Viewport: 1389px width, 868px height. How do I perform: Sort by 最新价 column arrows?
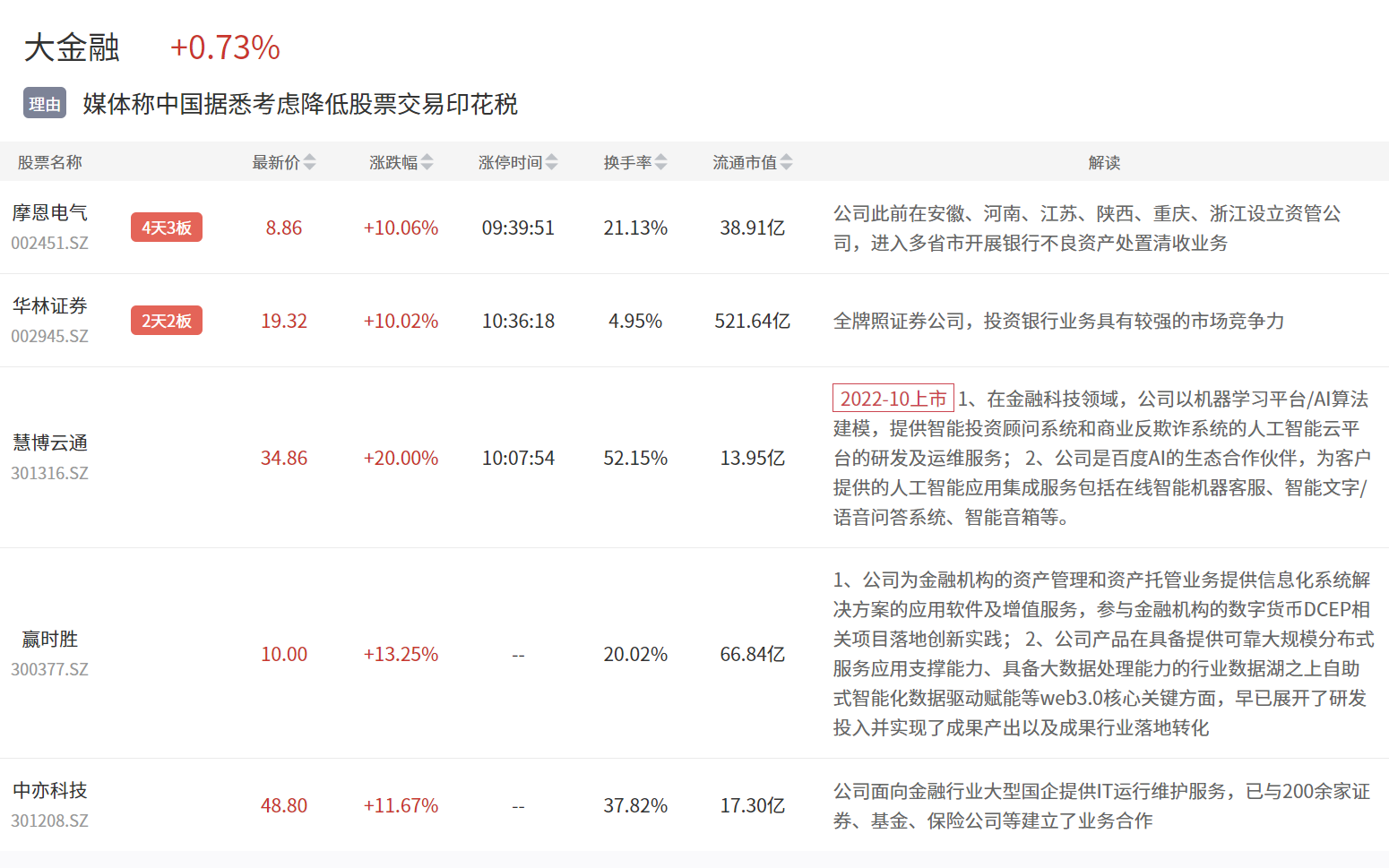309,162
